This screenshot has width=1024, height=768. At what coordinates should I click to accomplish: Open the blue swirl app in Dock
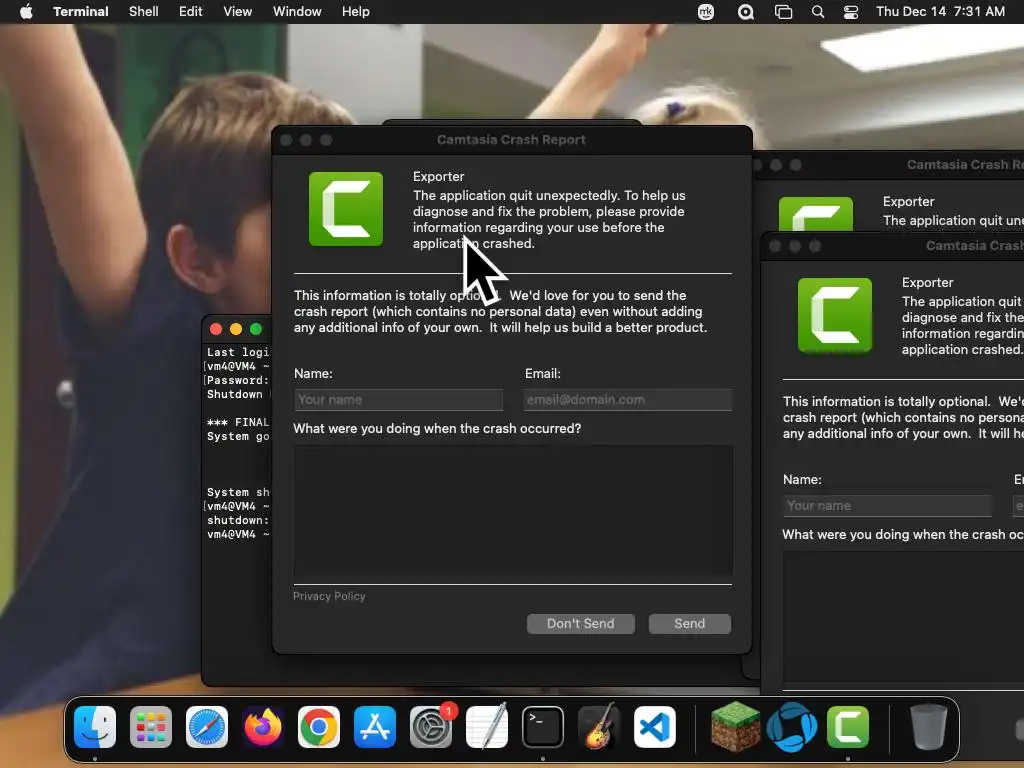[792, 727]
